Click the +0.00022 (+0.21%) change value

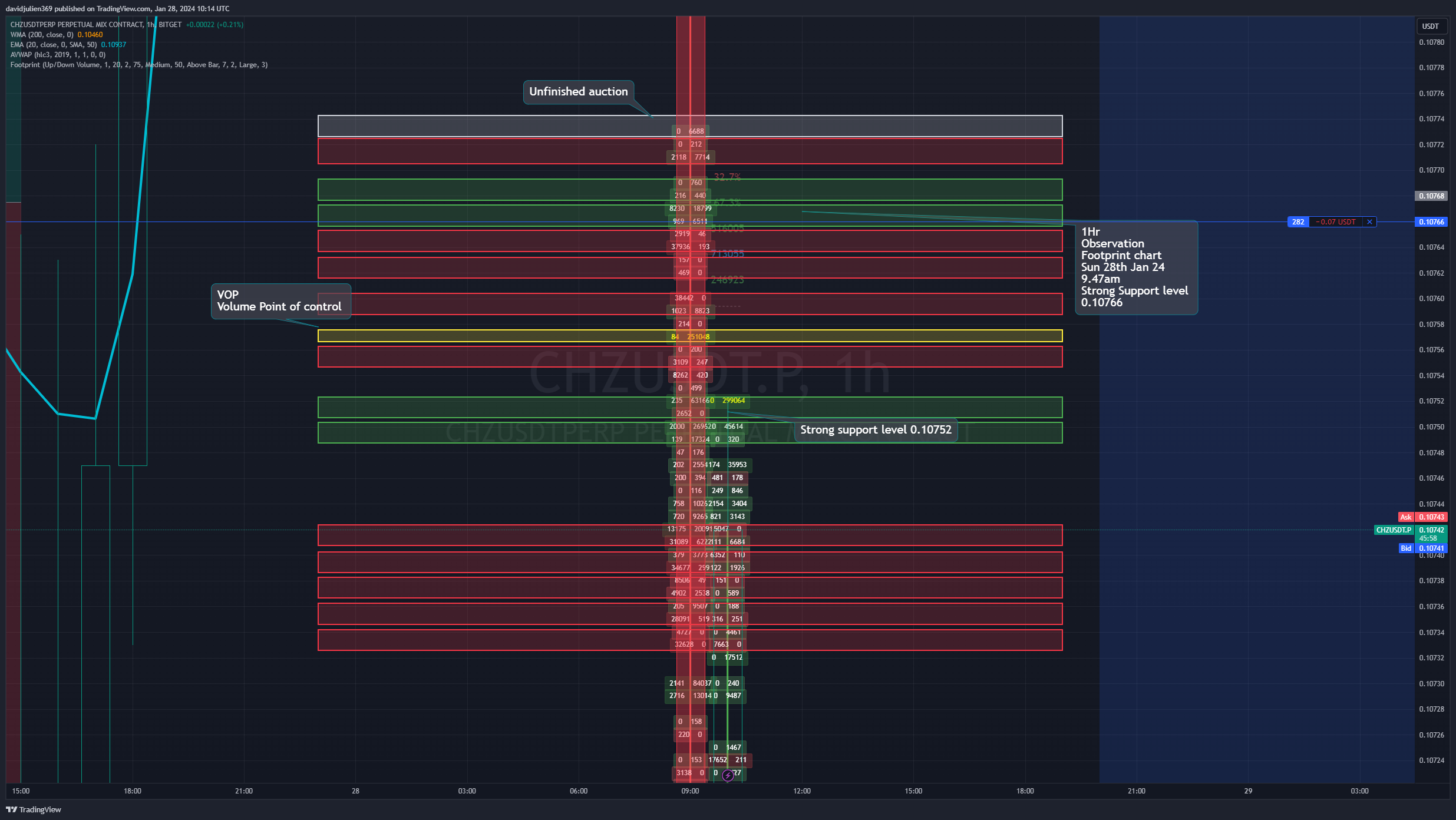pos(214,25)
